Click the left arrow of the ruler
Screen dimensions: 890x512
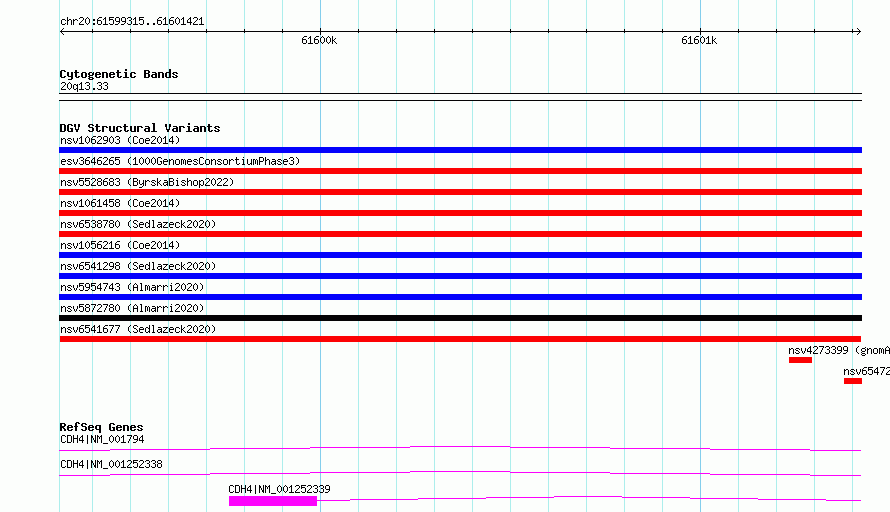click(62, 31)
